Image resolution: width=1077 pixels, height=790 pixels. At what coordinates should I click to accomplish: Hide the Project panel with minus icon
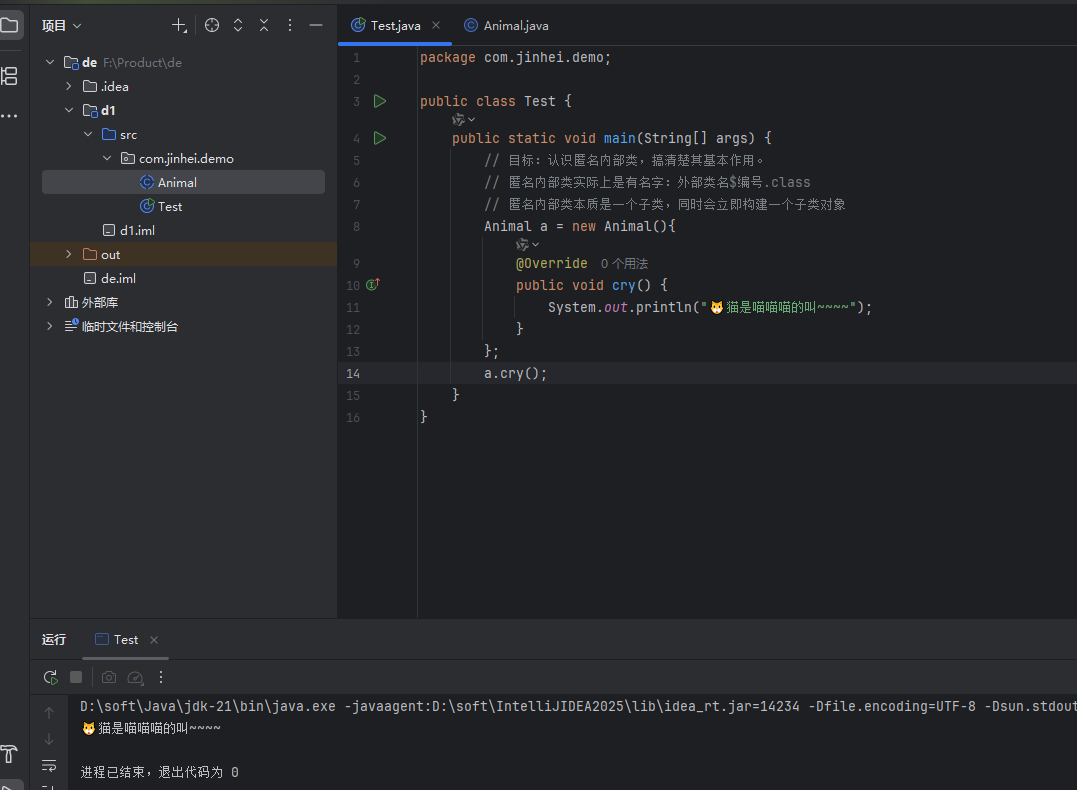tap(316, 25)
